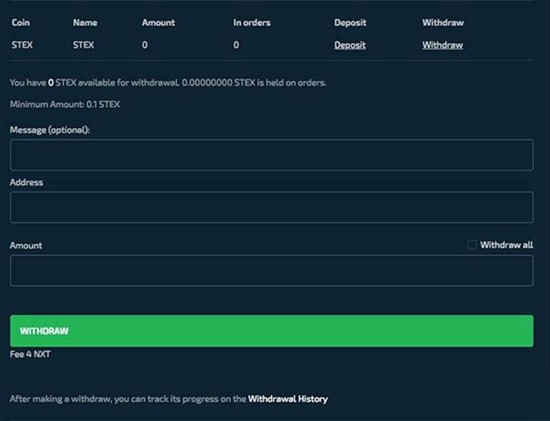The width and height of the screenshot is (550, 421).
Task: Click the Withdraw all label text
Action: click(507, 245)
